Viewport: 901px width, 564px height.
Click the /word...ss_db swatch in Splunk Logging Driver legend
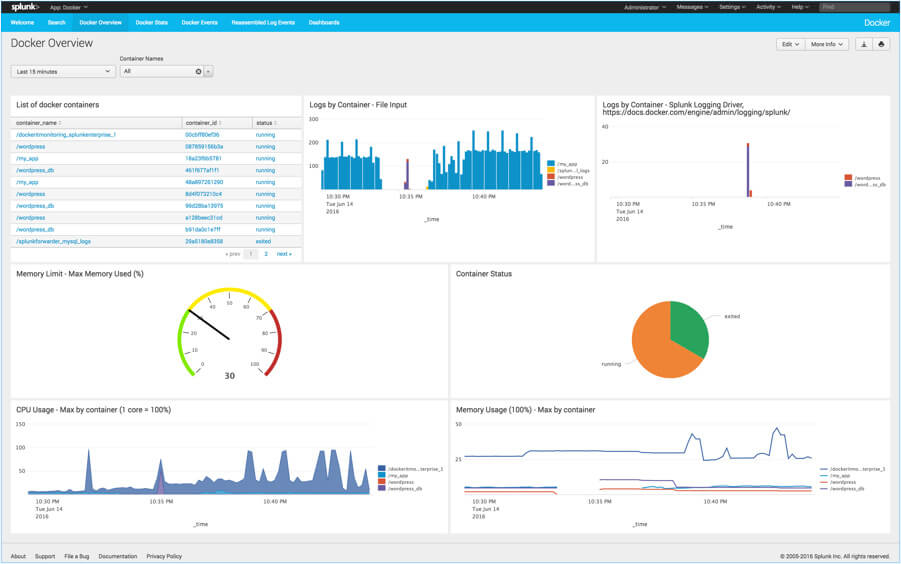[x=848, y=184]
